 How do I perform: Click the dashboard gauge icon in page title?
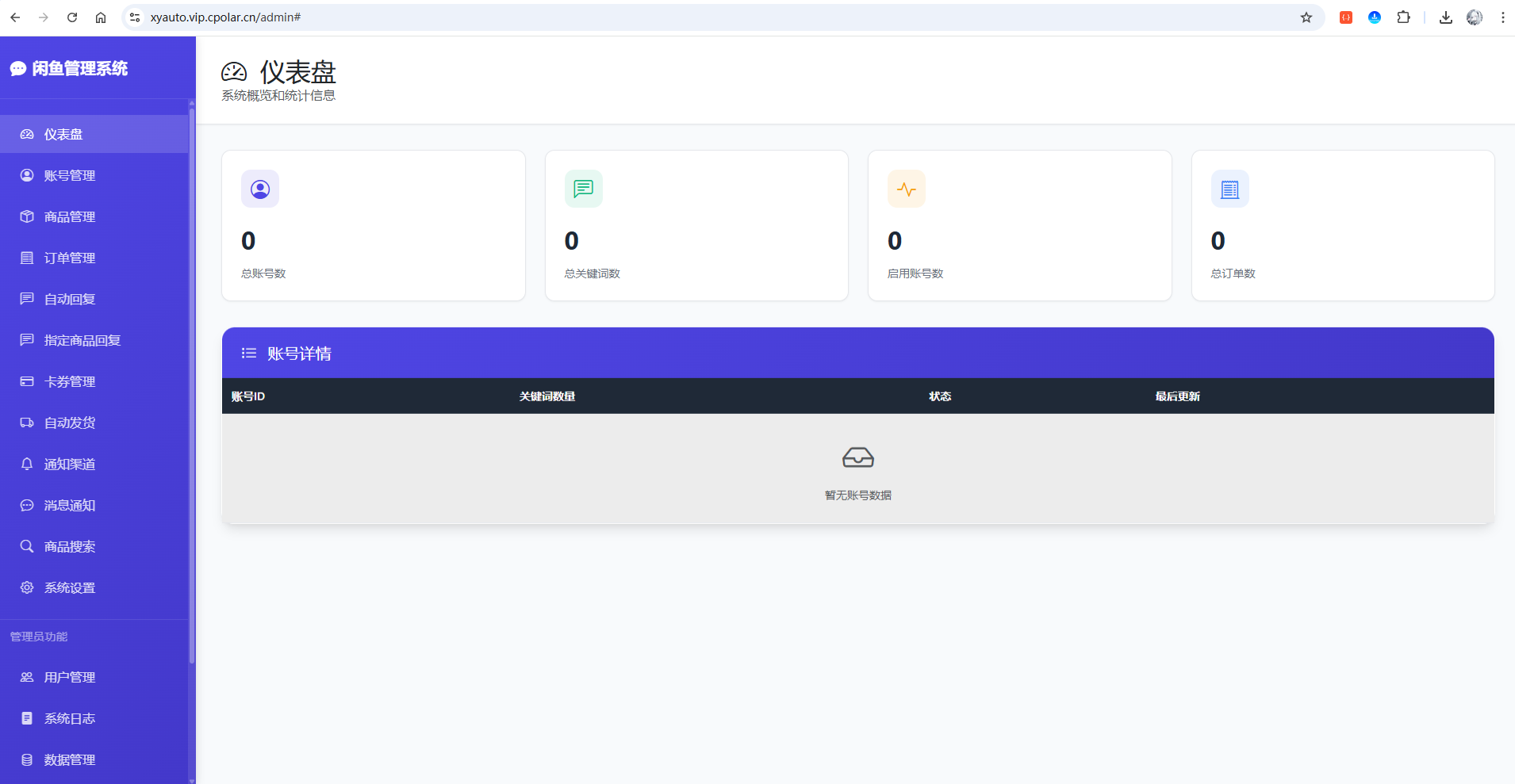tap(234, 72)
